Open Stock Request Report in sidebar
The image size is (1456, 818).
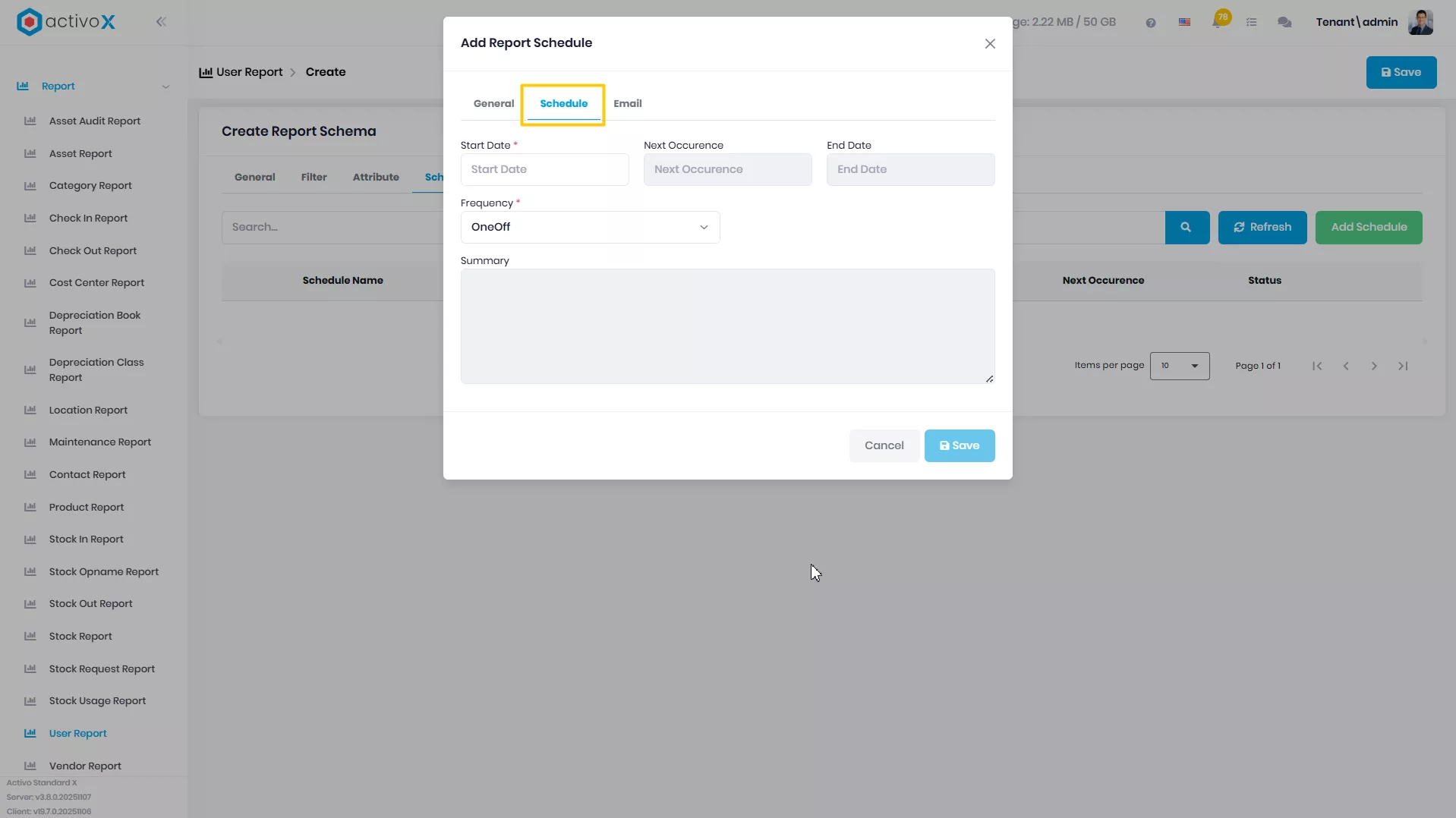(102, 669)
